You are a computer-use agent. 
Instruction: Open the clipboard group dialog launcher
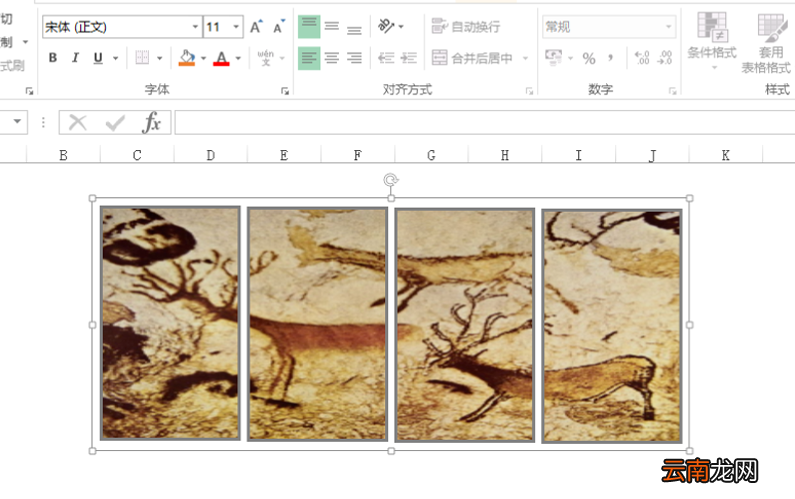click(x=29, y=91)
